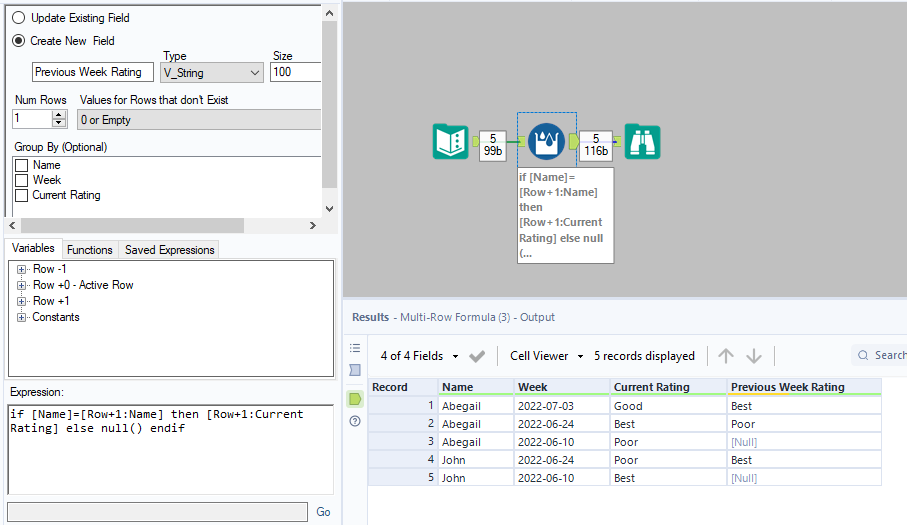Screen dimensions: 907x525
Task: Click the Multi-Row Formula tool icon
Action: click(546, 142)
